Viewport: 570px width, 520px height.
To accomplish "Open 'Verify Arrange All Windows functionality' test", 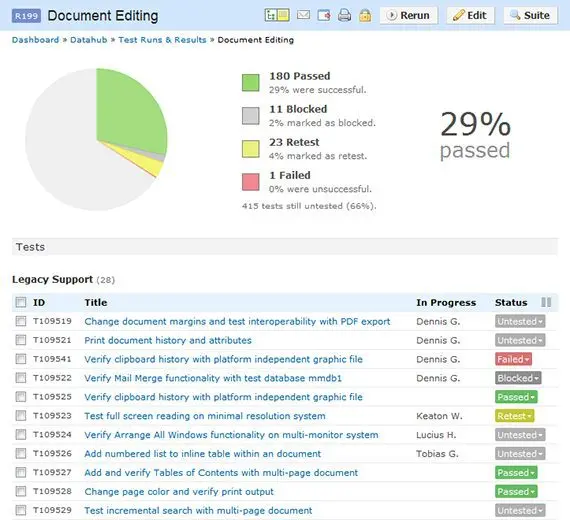I will click(x=231, y=435).
